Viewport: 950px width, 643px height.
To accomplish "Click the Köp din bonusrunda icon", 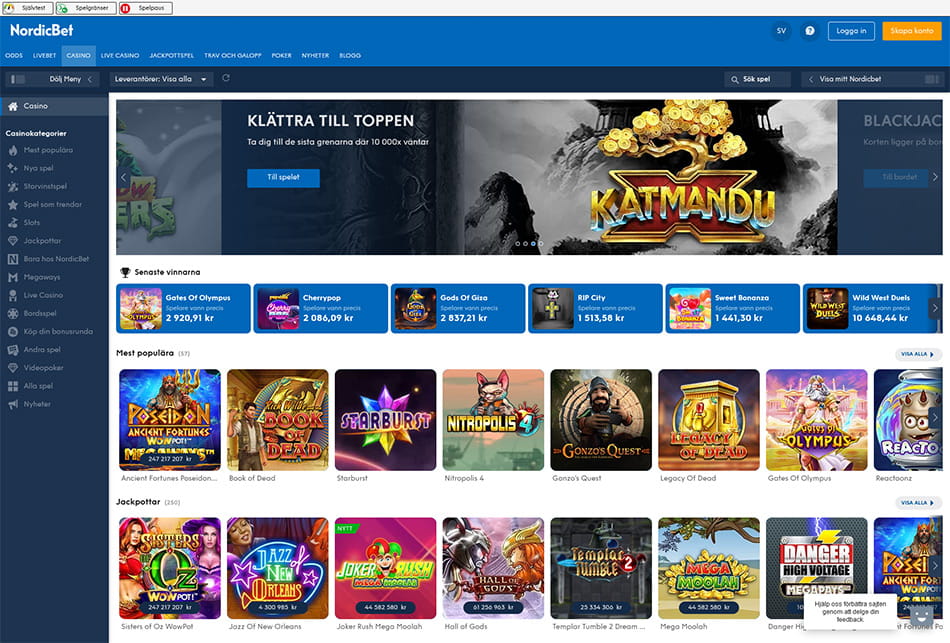I will click(13, 332).
